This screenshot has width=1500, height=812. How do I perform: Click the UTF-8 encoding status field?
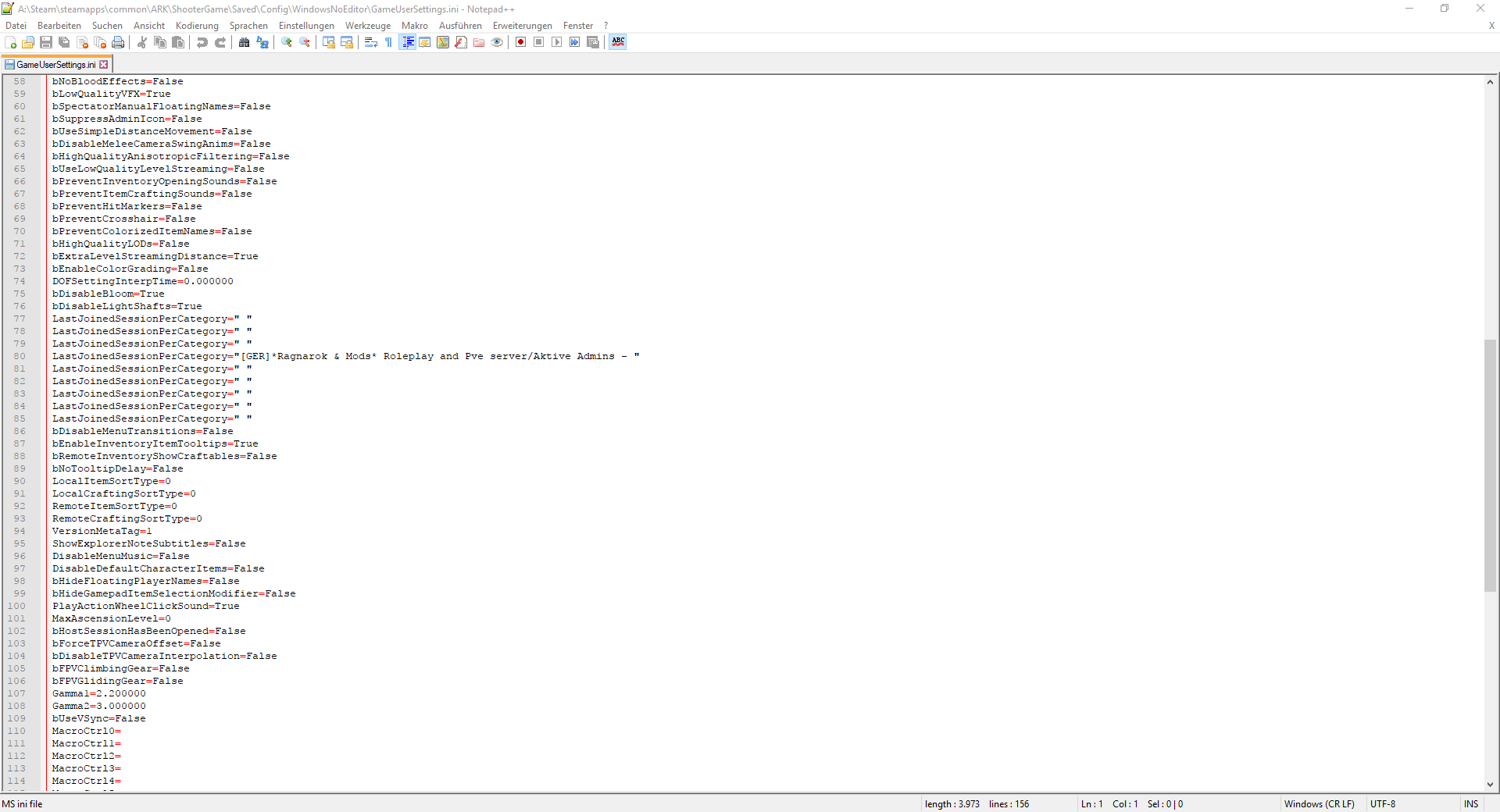point(1382,804)
